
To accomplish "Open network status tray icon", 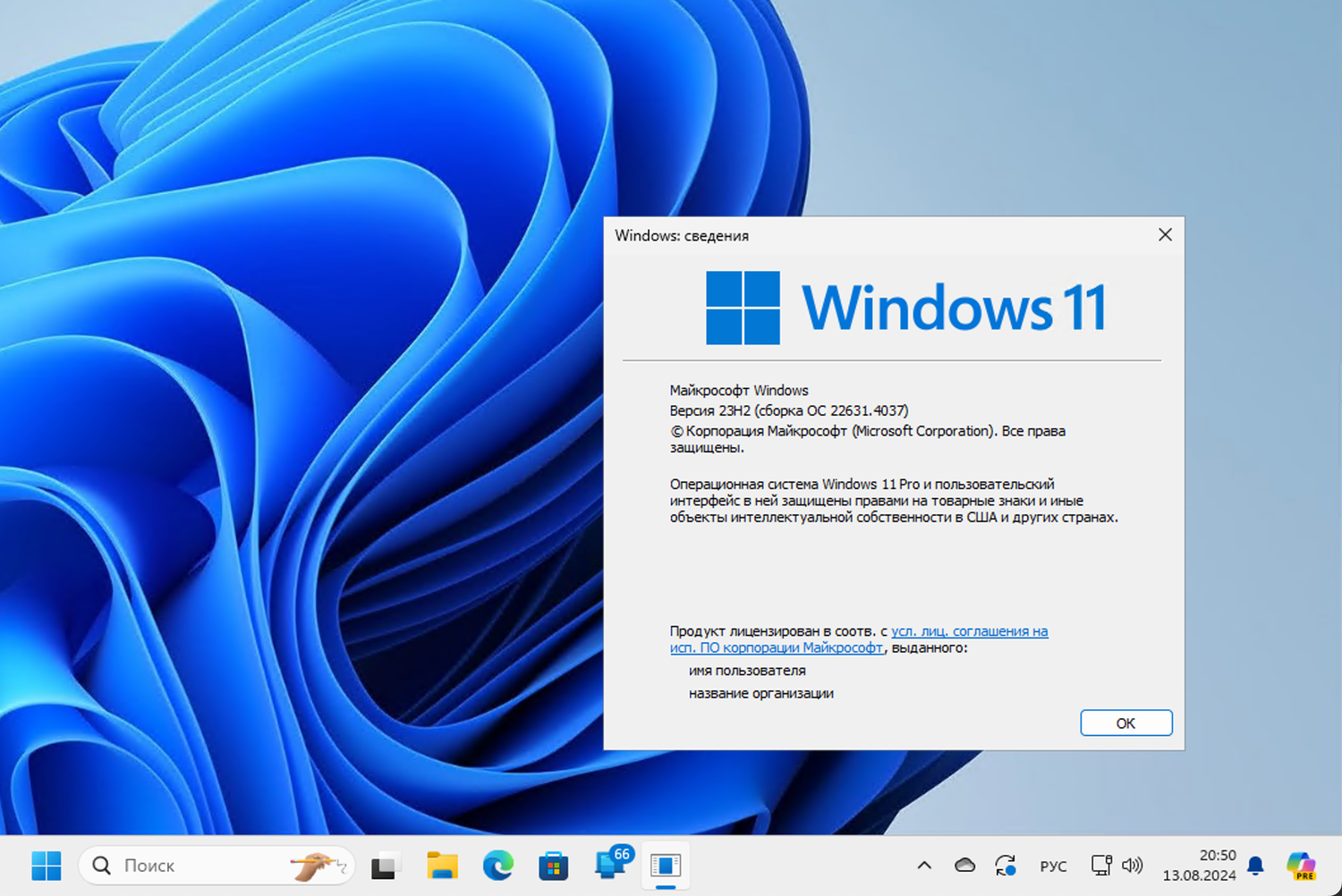I will tap(1101, 866).
